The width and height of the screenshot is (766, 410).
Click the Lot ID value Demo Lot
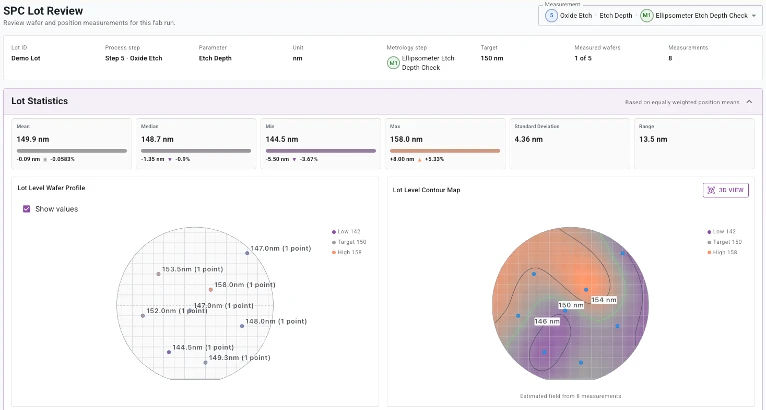coord(26,58)
